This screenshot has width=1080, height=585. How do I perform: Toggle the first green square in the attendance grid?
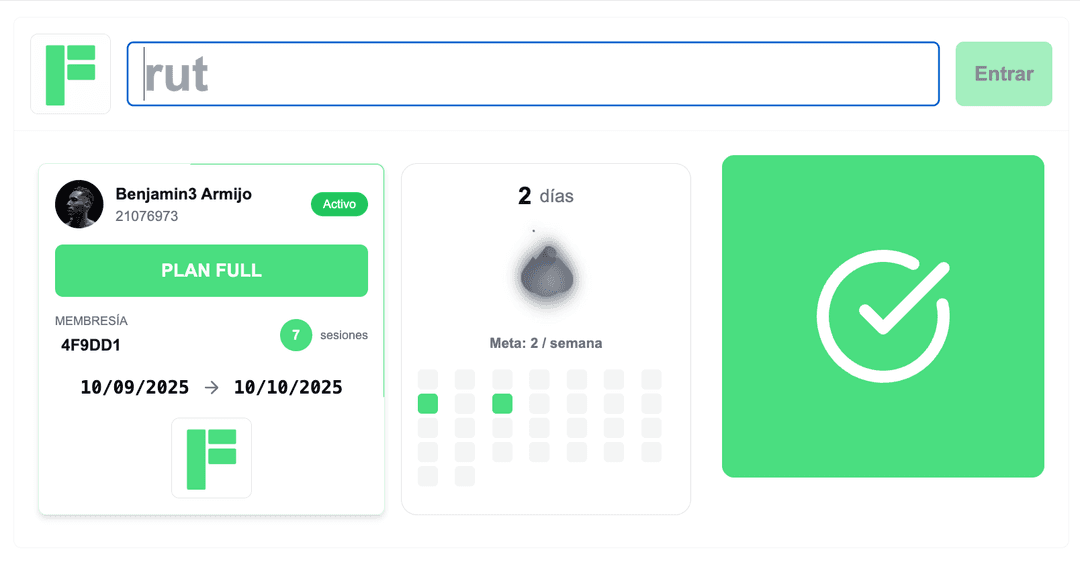coord(427,403)
